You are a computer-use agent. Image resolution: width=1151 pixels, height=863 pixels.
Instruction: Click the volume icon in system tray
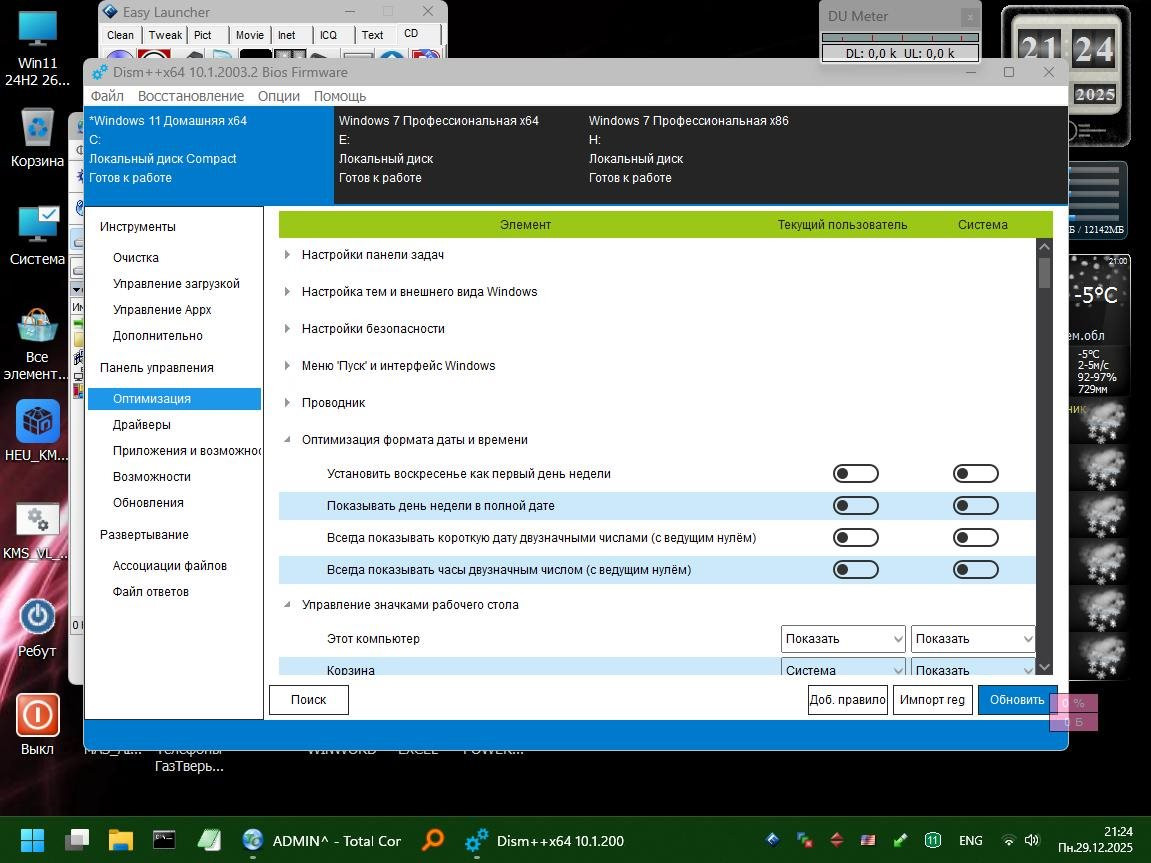tap(1032, 840)
